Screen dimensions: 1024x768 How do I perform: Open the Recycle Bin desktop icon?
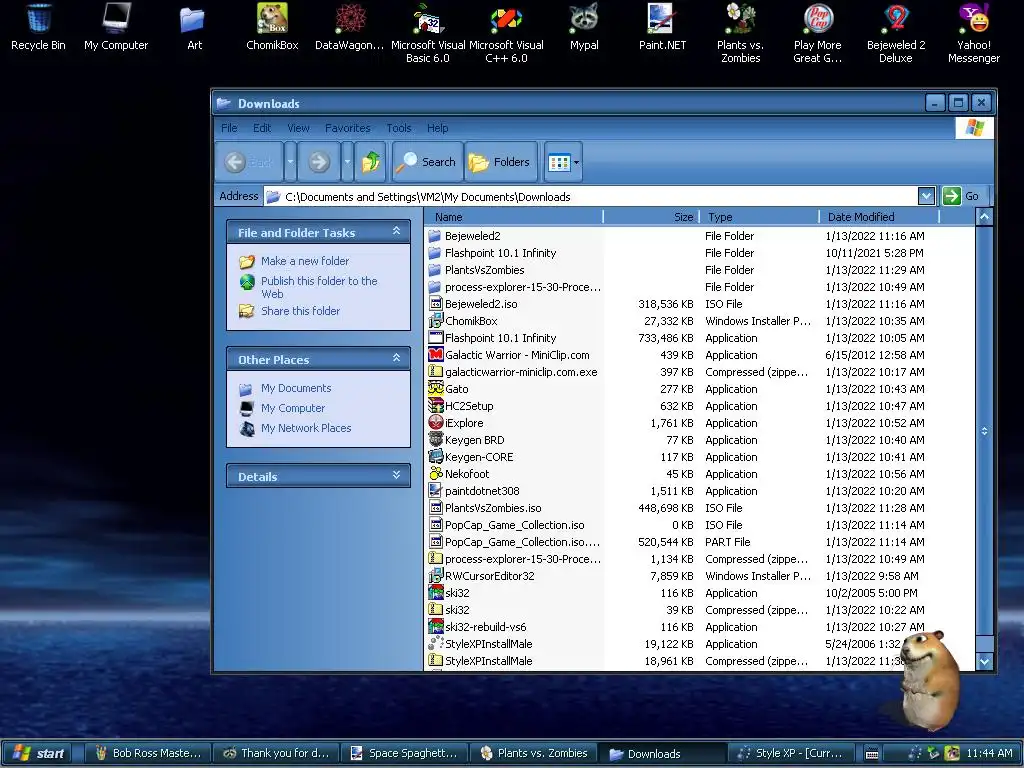38,26
